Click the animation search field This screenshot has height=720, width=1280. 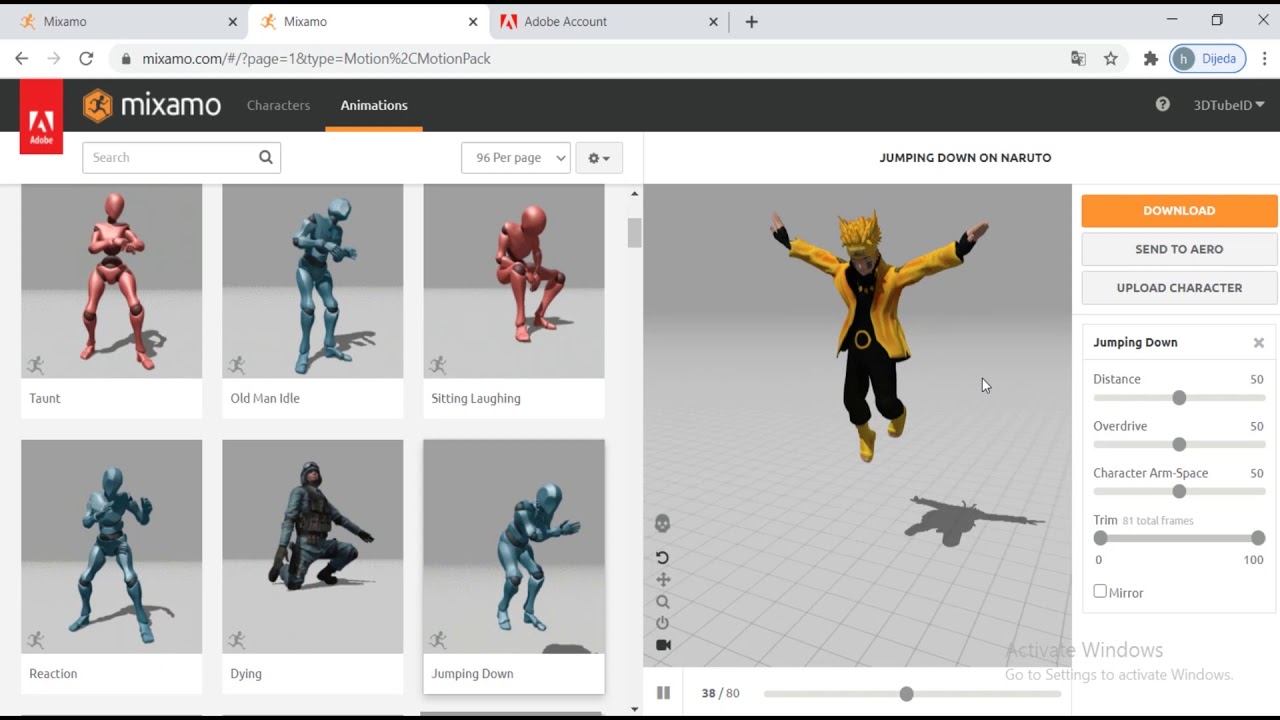click(x=181, y=157)
